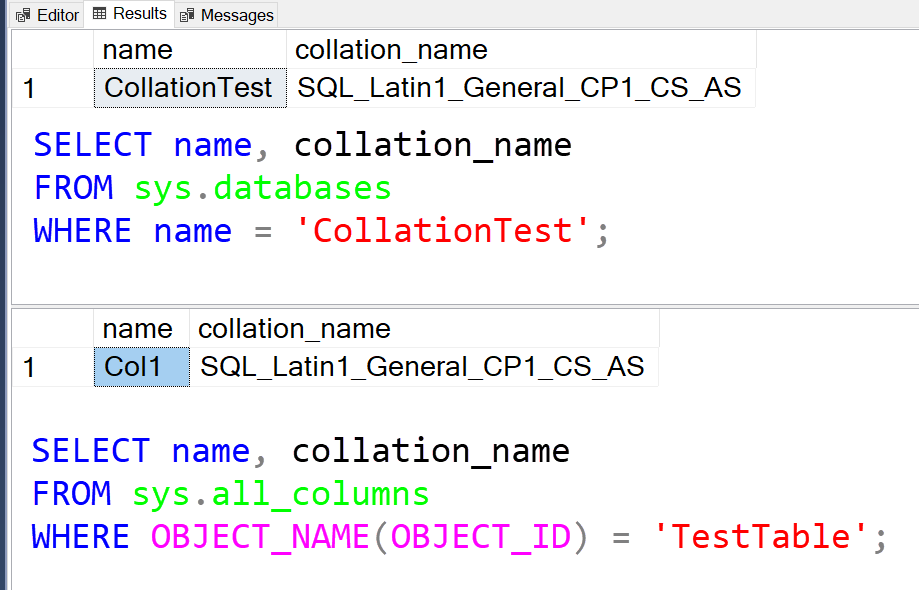Viewport: 924px width, 590px height.
Task: Click the Editor tab icon
Action: (x=23, y=16)
